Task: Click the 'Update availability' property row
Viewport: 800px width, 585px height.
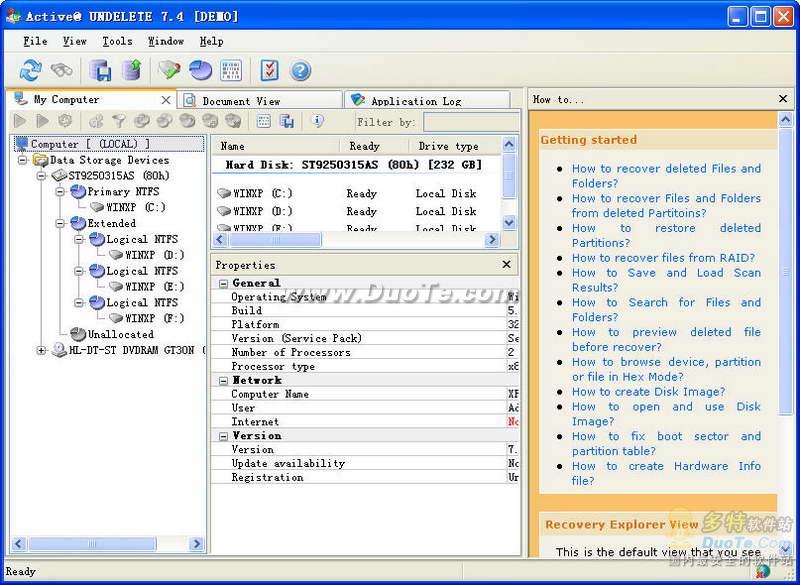Action: (x=365, y=464)
